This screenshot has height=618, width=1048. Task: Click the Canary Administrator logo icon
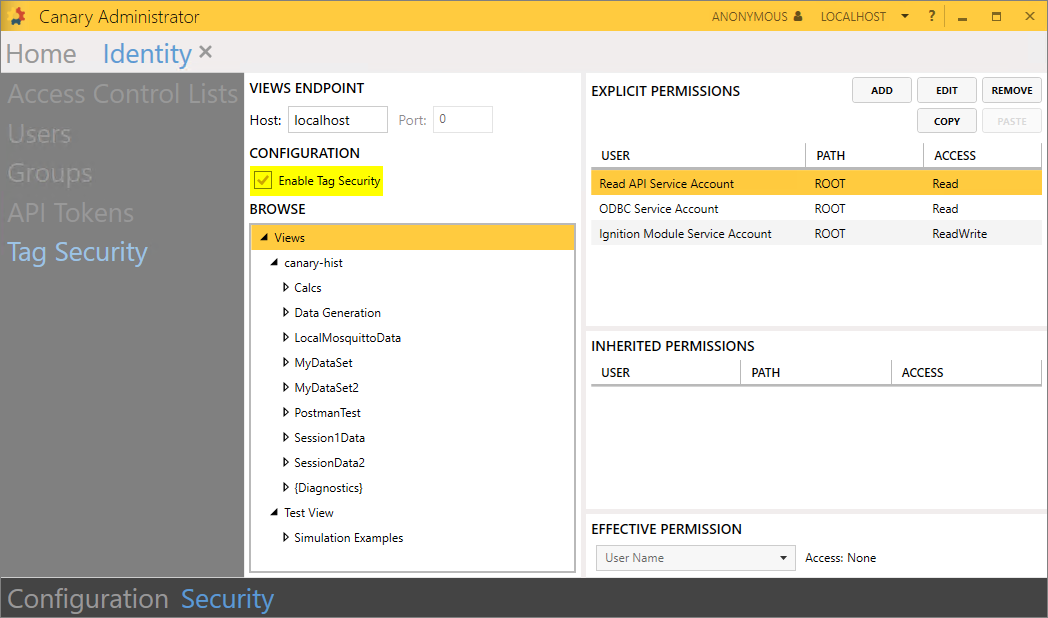18,17
